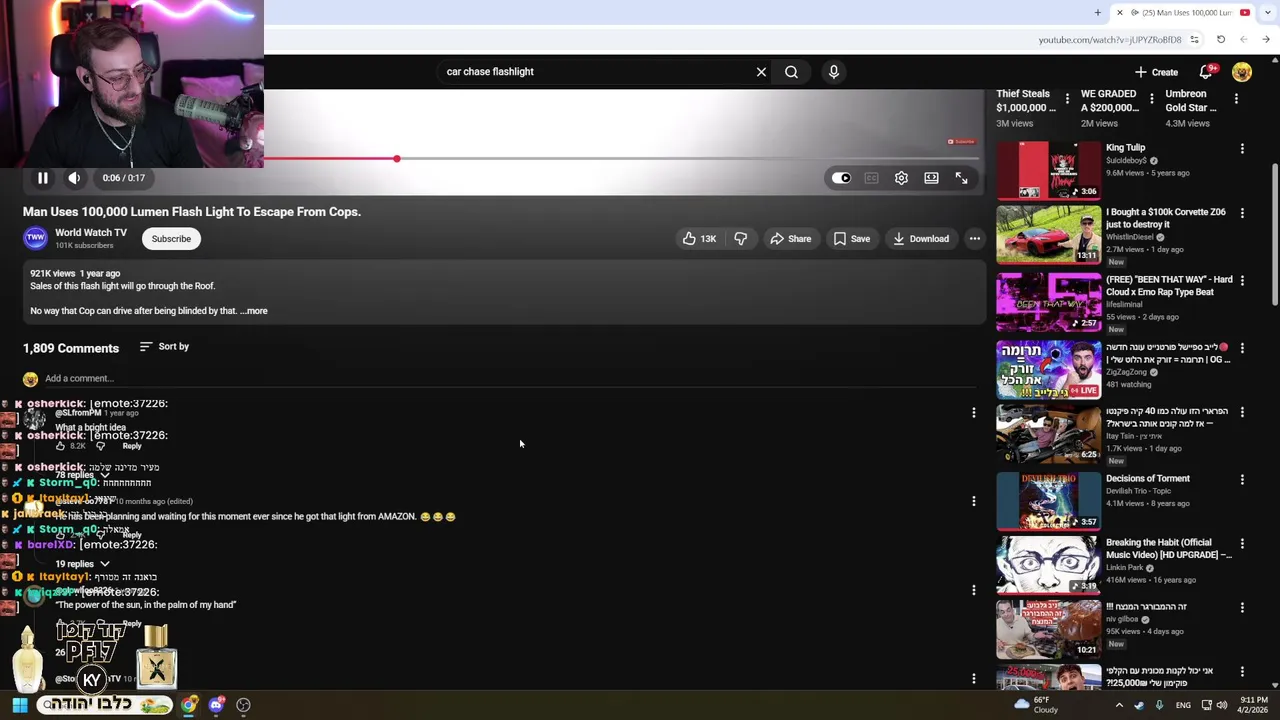This screenshot has height=720, width=1280.
Task: Open options for Decisions of Torment
Action: [1242, 479]
